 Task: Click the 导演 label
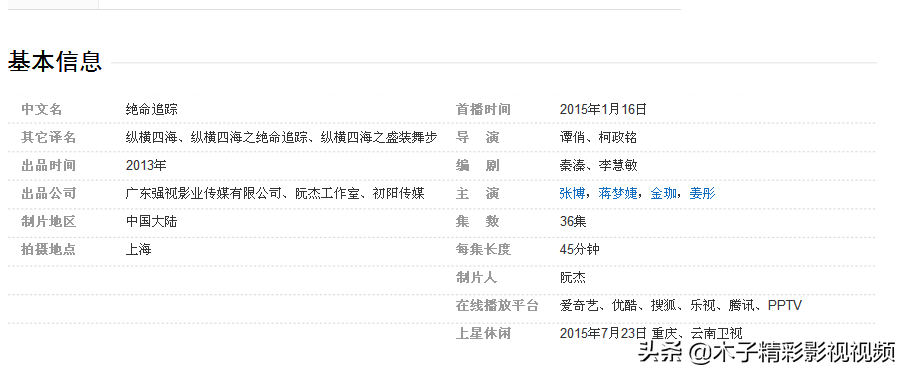[x=477, y=138]
